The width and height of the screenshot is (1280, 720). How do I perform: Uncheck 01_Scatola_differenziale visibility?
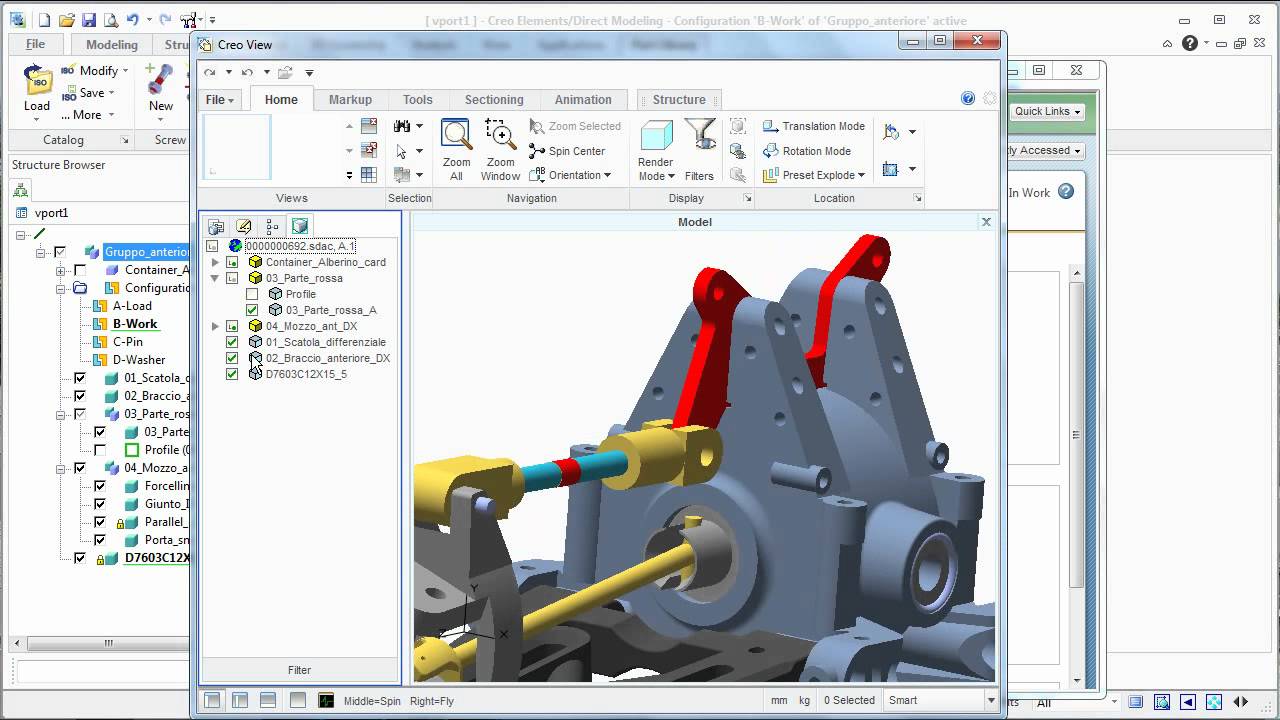coord(231,342)
